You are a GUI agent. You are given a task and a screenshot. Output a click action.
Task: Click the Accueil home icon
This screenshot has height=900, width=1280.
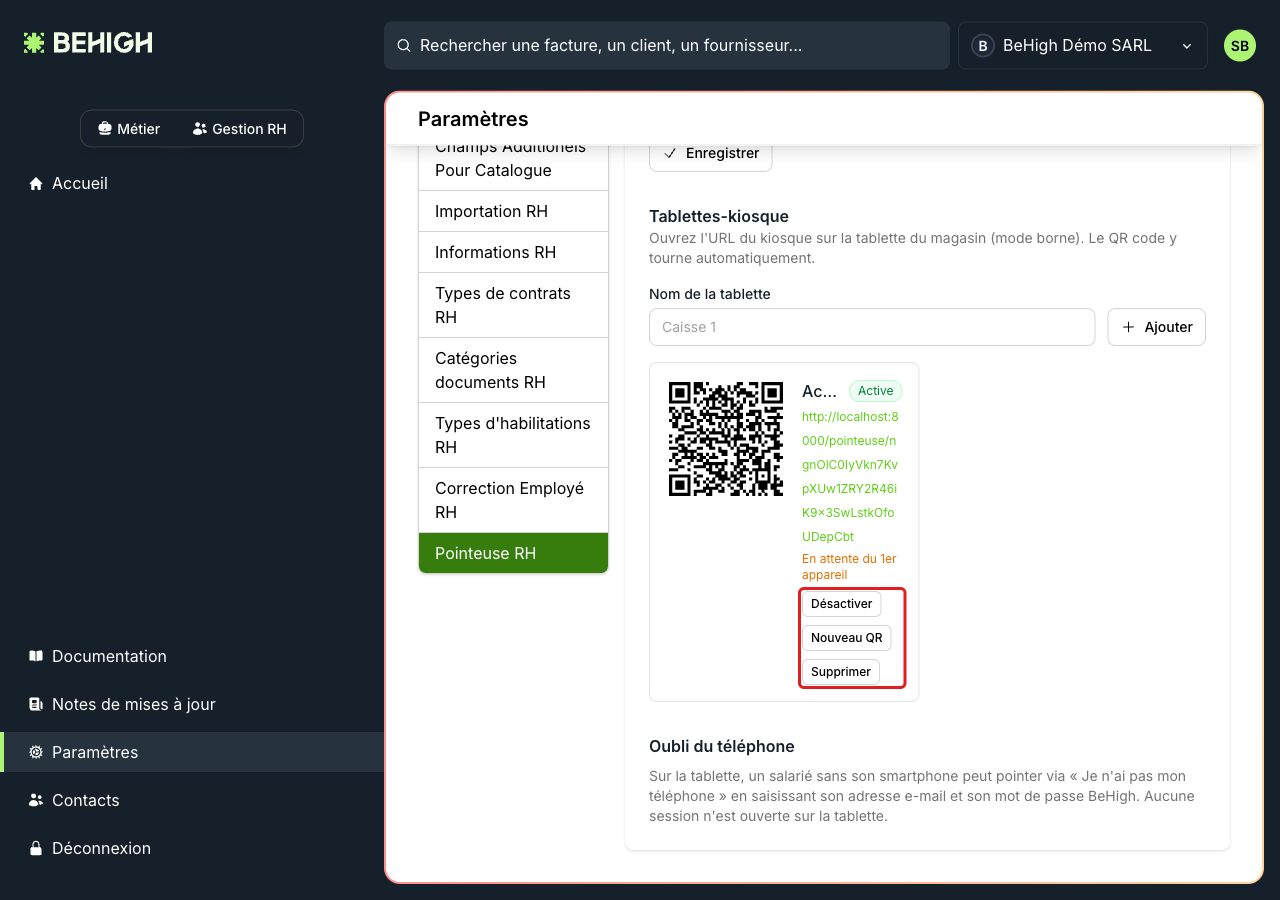(x=36, y=184)
